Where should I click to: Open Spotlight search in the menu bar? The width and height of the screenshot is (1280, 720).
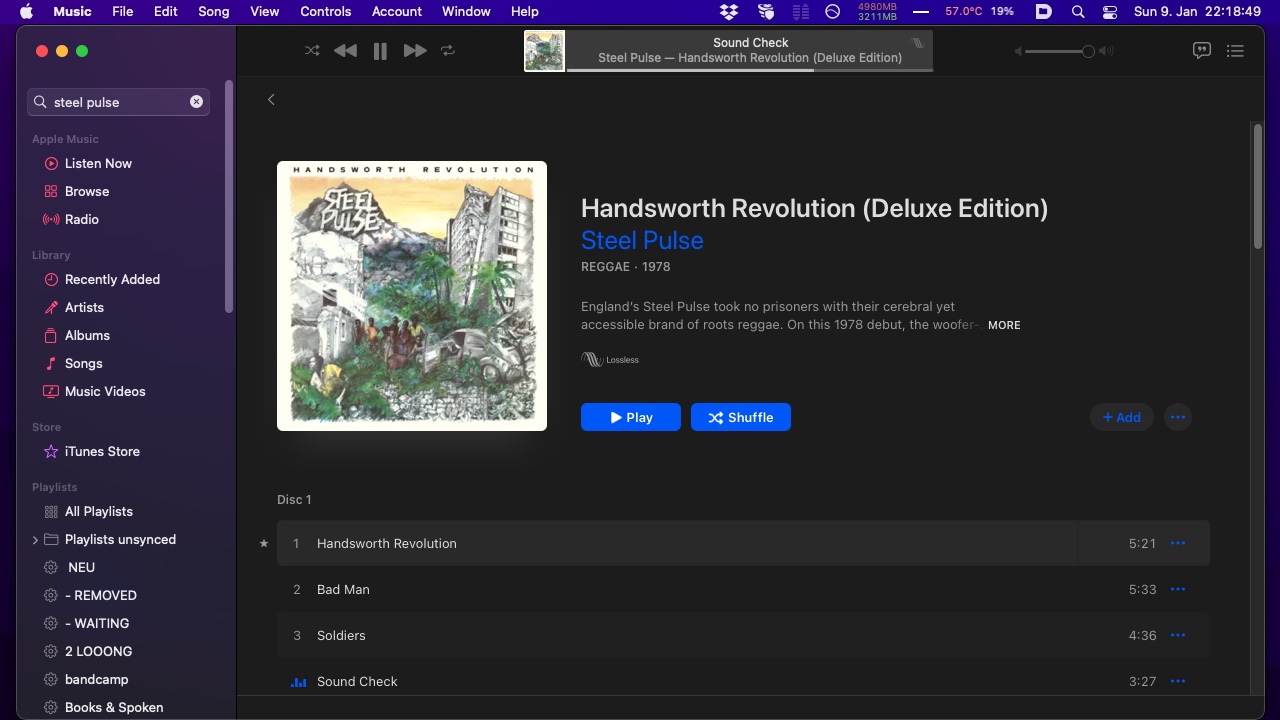coord(1078,11)
